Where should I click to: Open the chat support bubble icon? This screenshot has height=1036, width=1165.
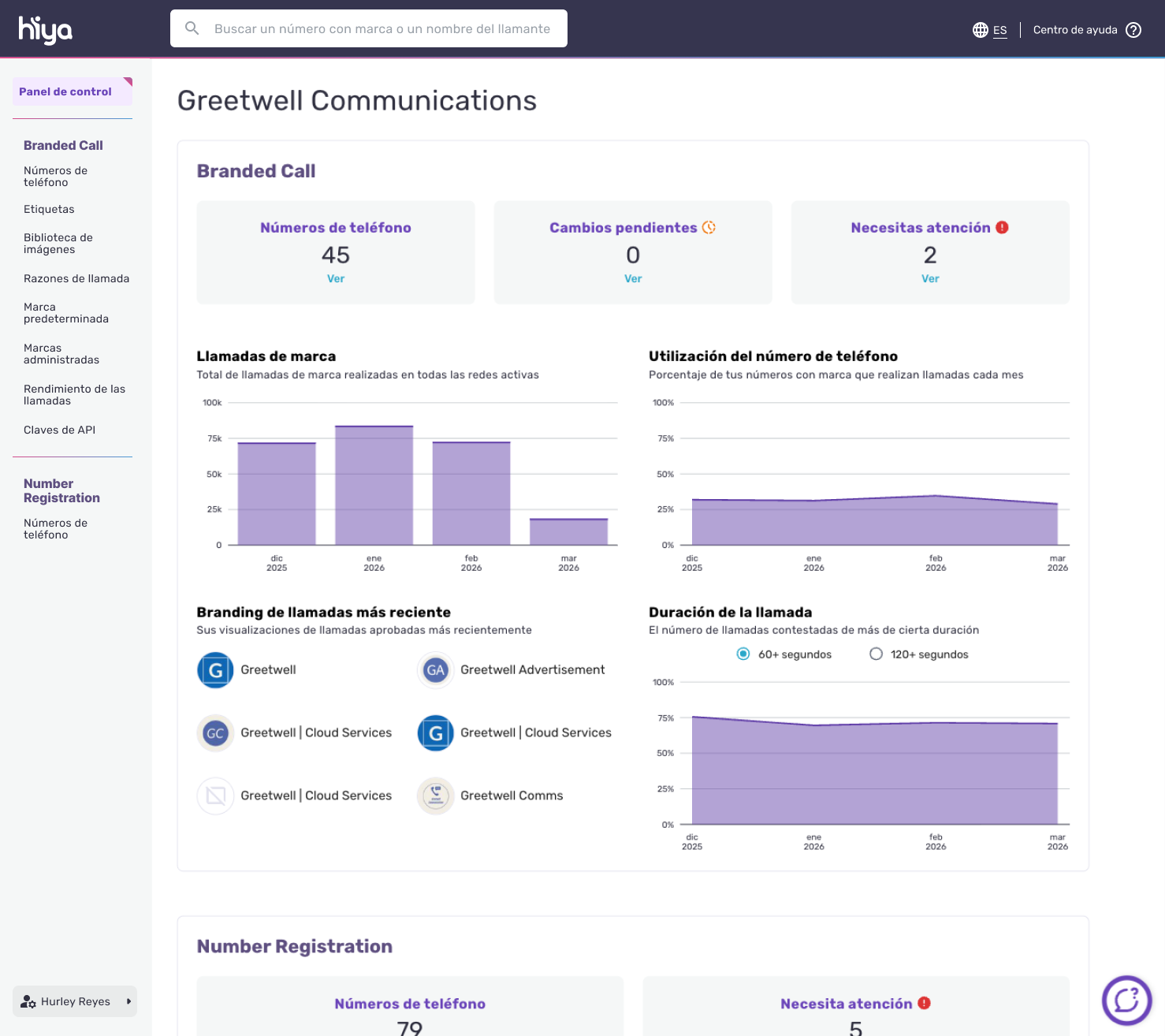pyautogui.click(x=1126, y=1000)
